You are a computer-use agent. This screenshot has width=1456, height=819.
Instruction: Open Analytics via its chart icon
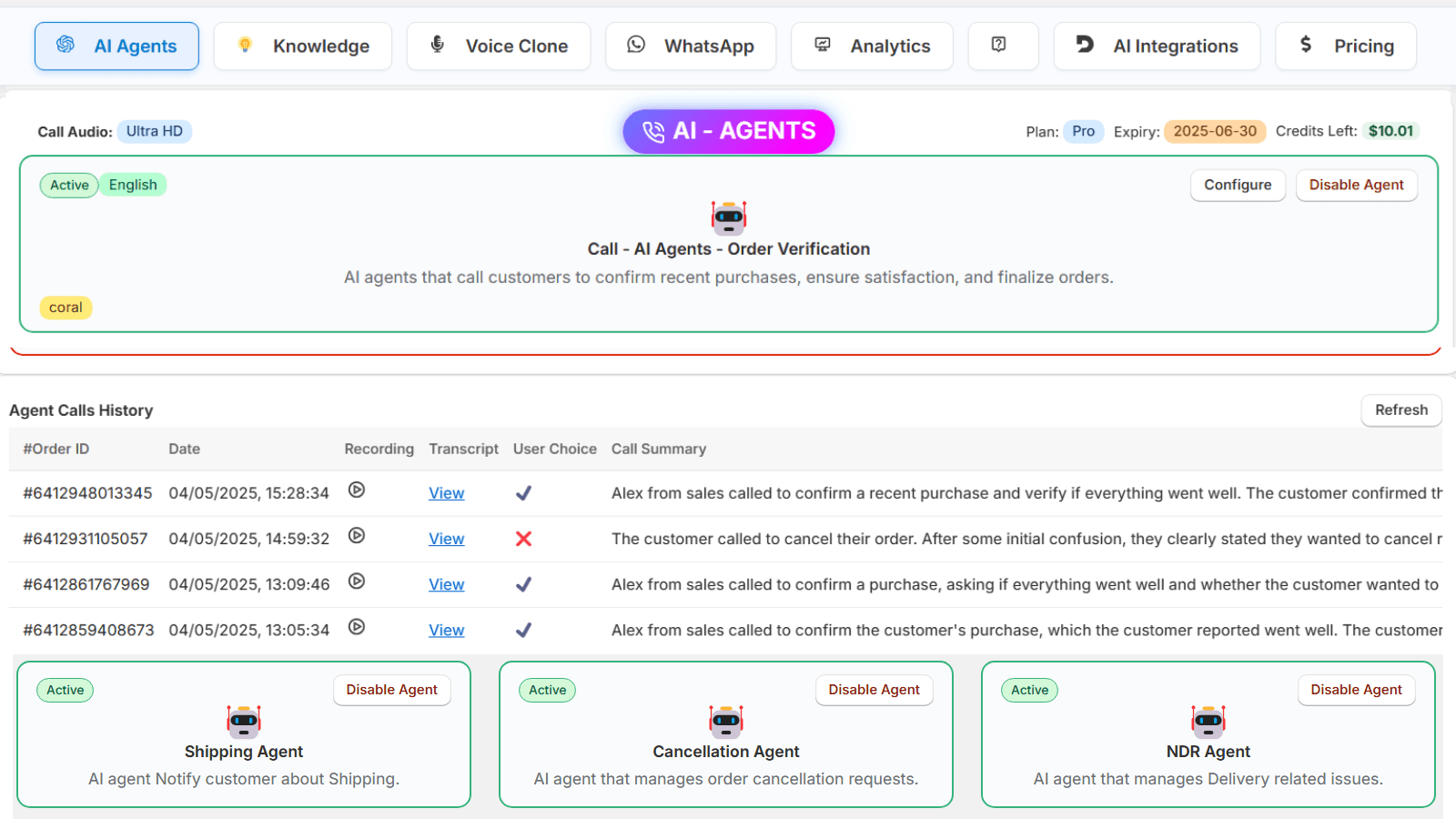(823, 45)
